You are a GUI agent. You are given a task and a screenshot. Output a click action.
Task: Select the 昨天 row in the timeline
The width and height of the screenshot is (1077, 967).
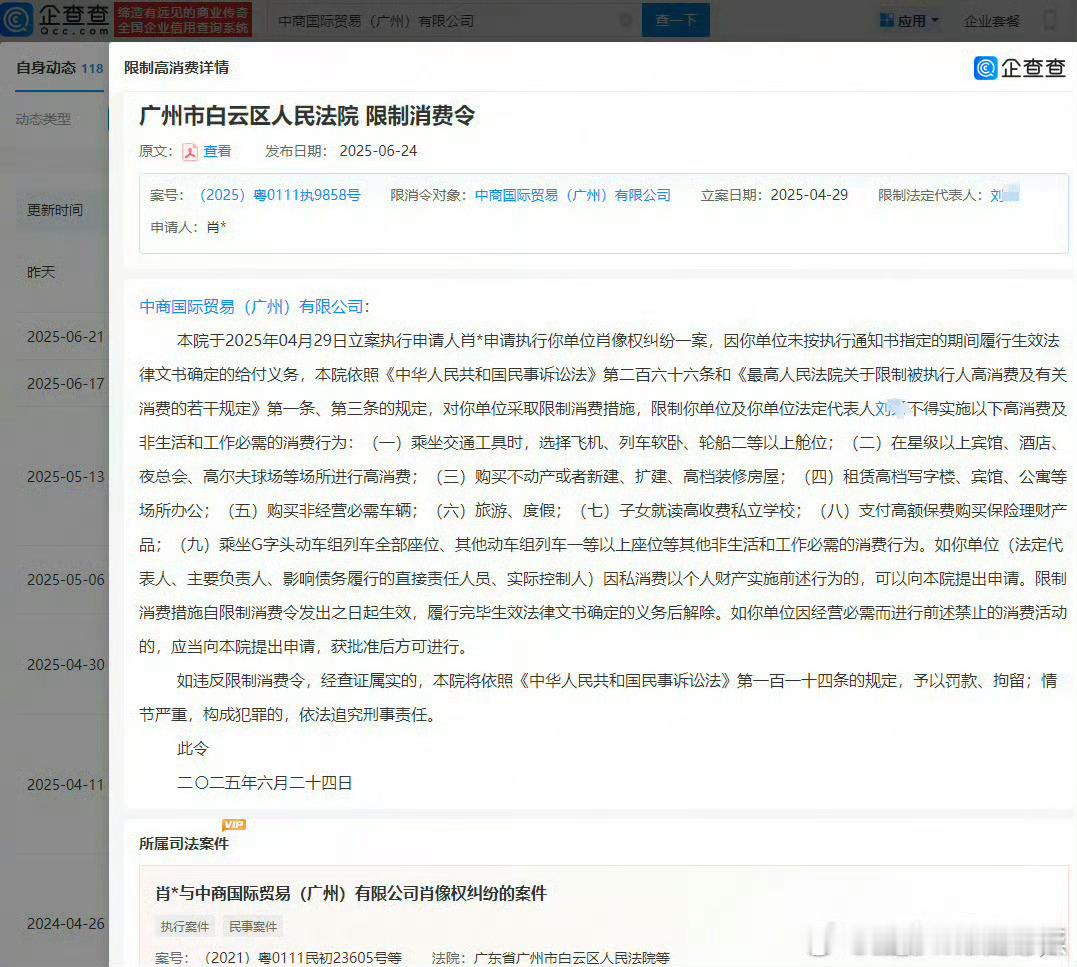tap(41, 272)
